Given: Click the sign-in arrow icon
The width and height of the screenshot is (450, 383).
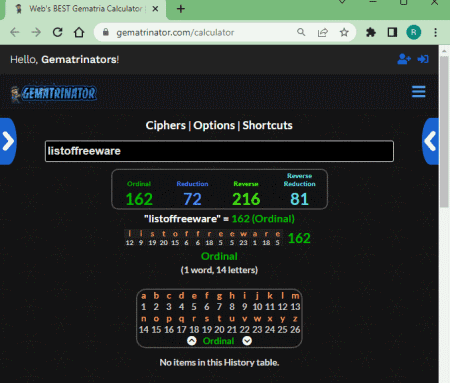Looking at the screenshot, I should click(423, 59).
